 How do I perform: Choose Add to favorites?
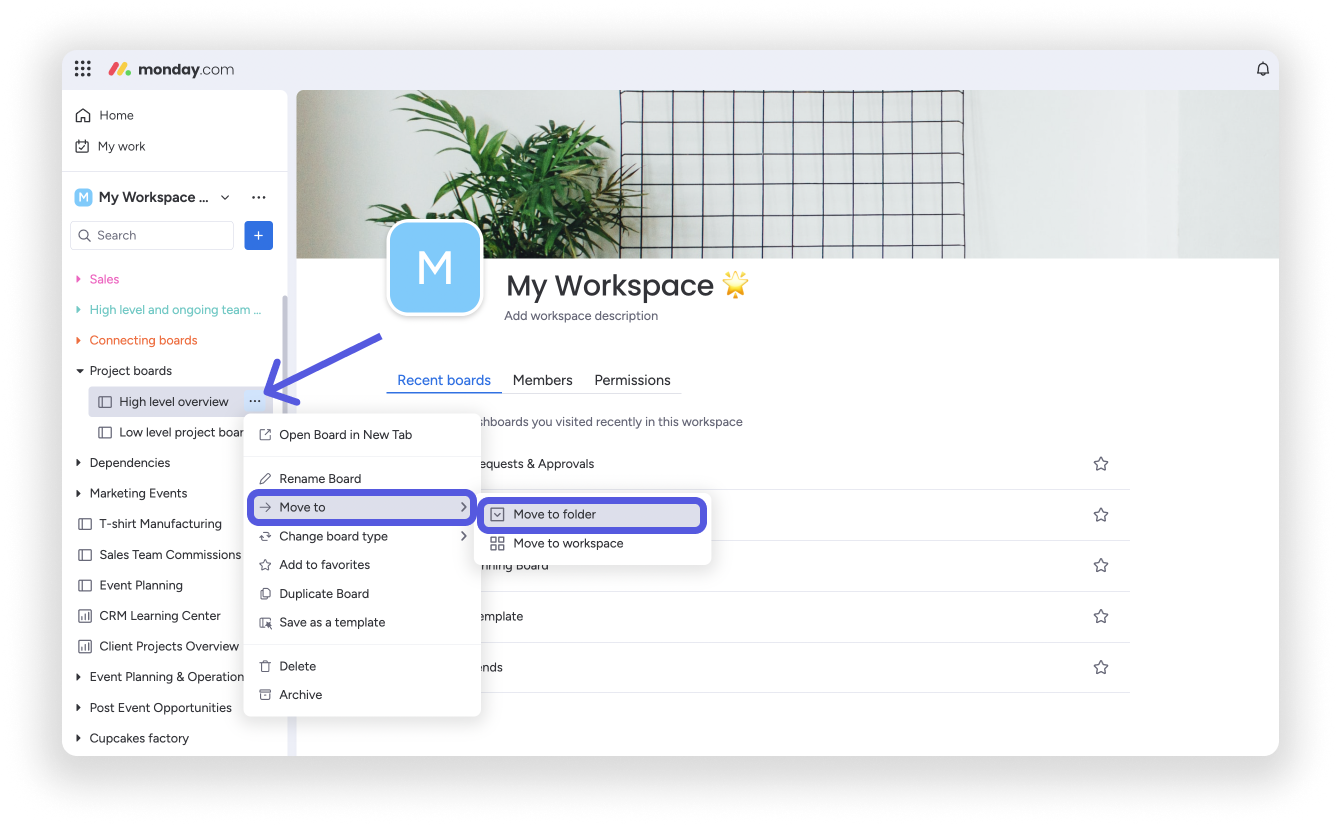[x=362, y=565]
